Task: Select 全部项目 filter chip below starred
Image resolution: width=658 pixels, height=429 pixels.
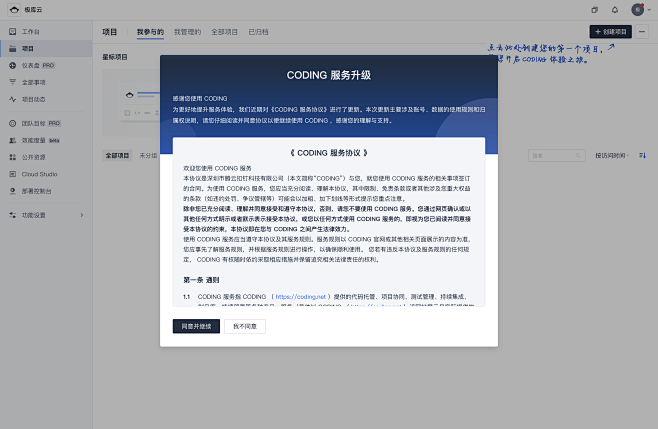Action: (x=118, y=156)
